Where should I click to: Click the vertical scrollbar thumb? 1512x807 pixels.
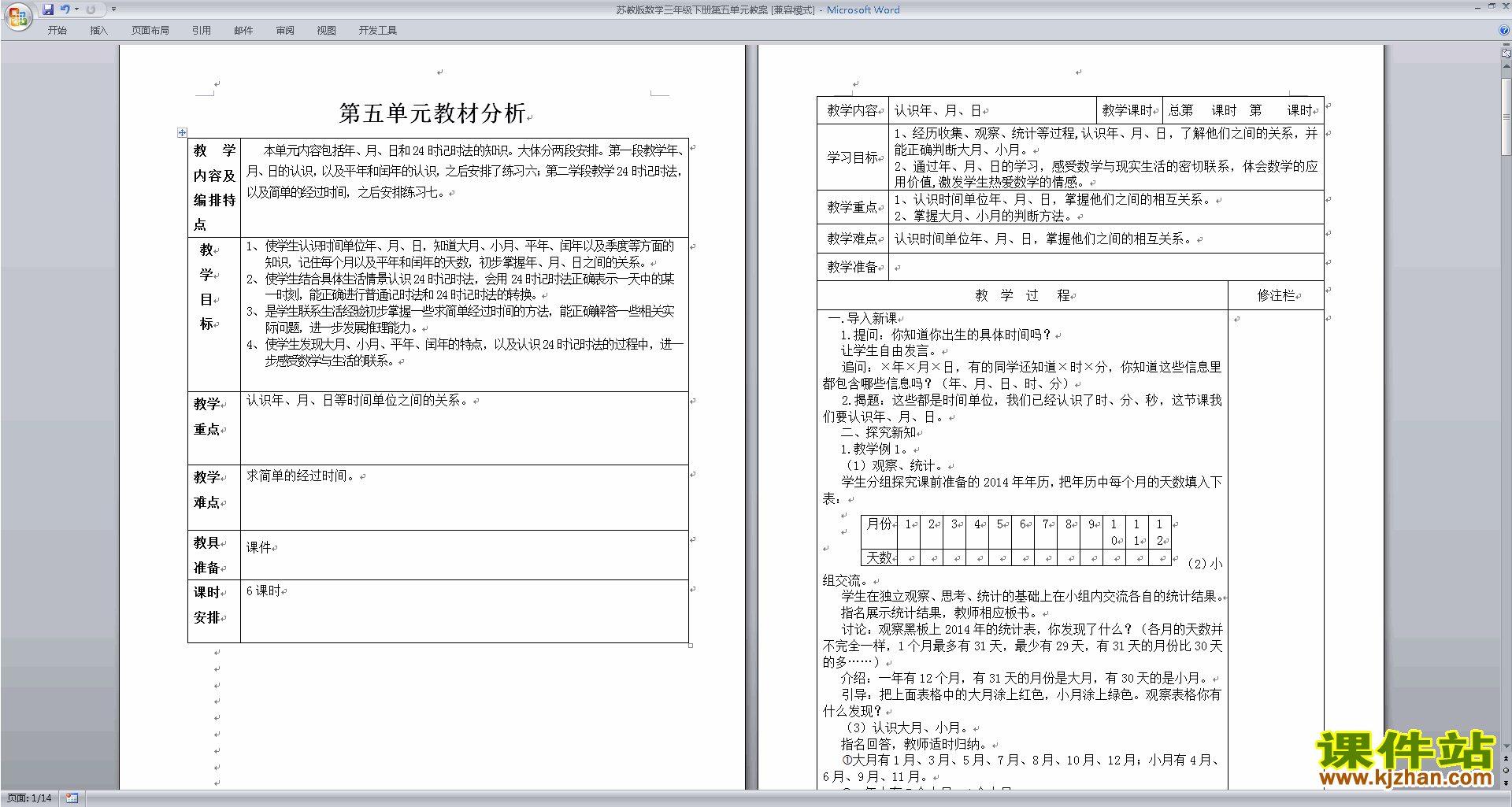click(x=1506, y=116)
